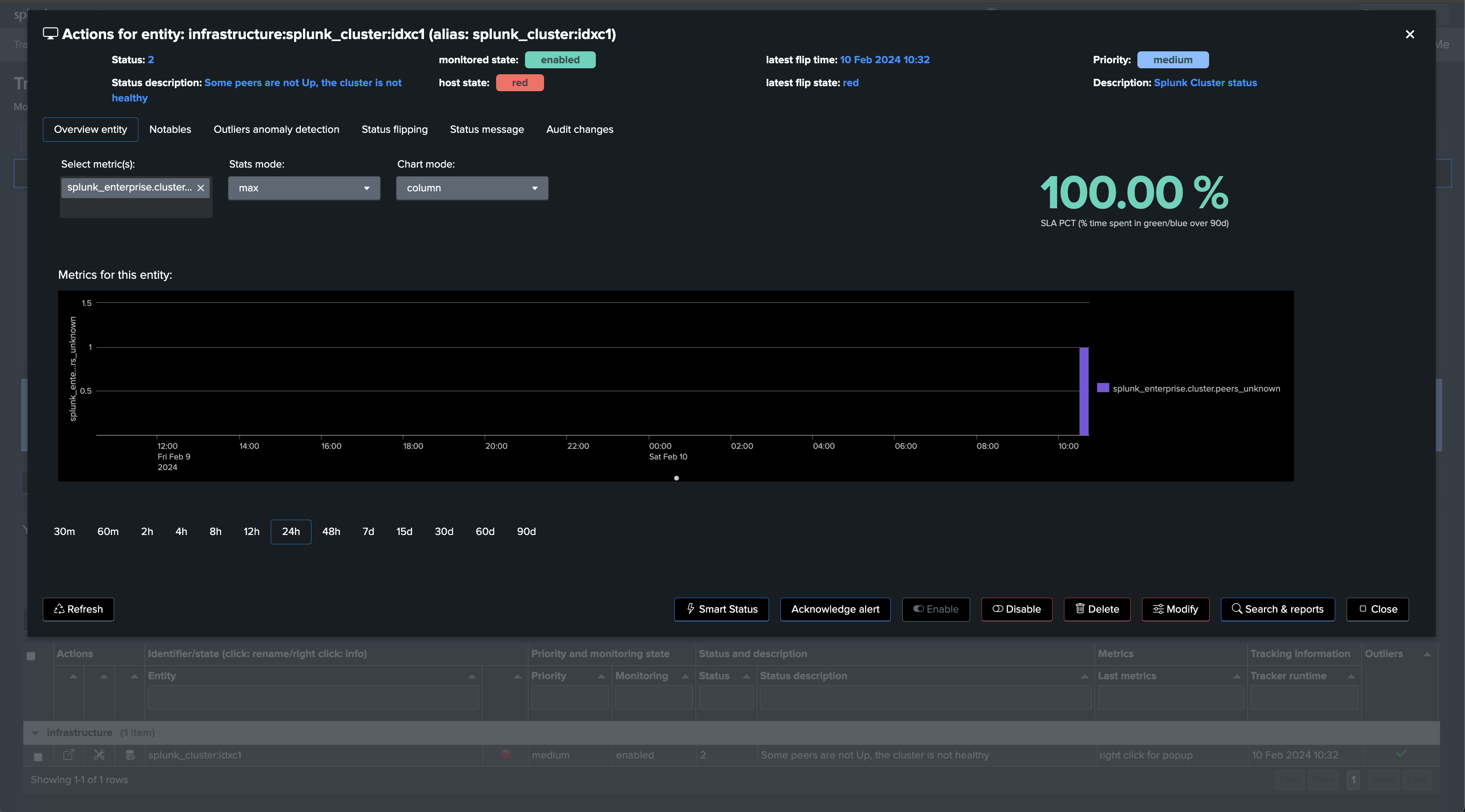The height and width of the screenshot is (812, 1465).
Task: Click Acknowledge alert button
Action: pyautogui.click(x=836, y=610)
